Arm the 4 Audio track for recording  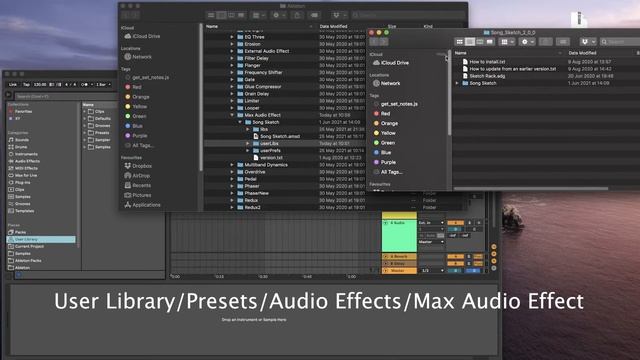pos(478,223)
